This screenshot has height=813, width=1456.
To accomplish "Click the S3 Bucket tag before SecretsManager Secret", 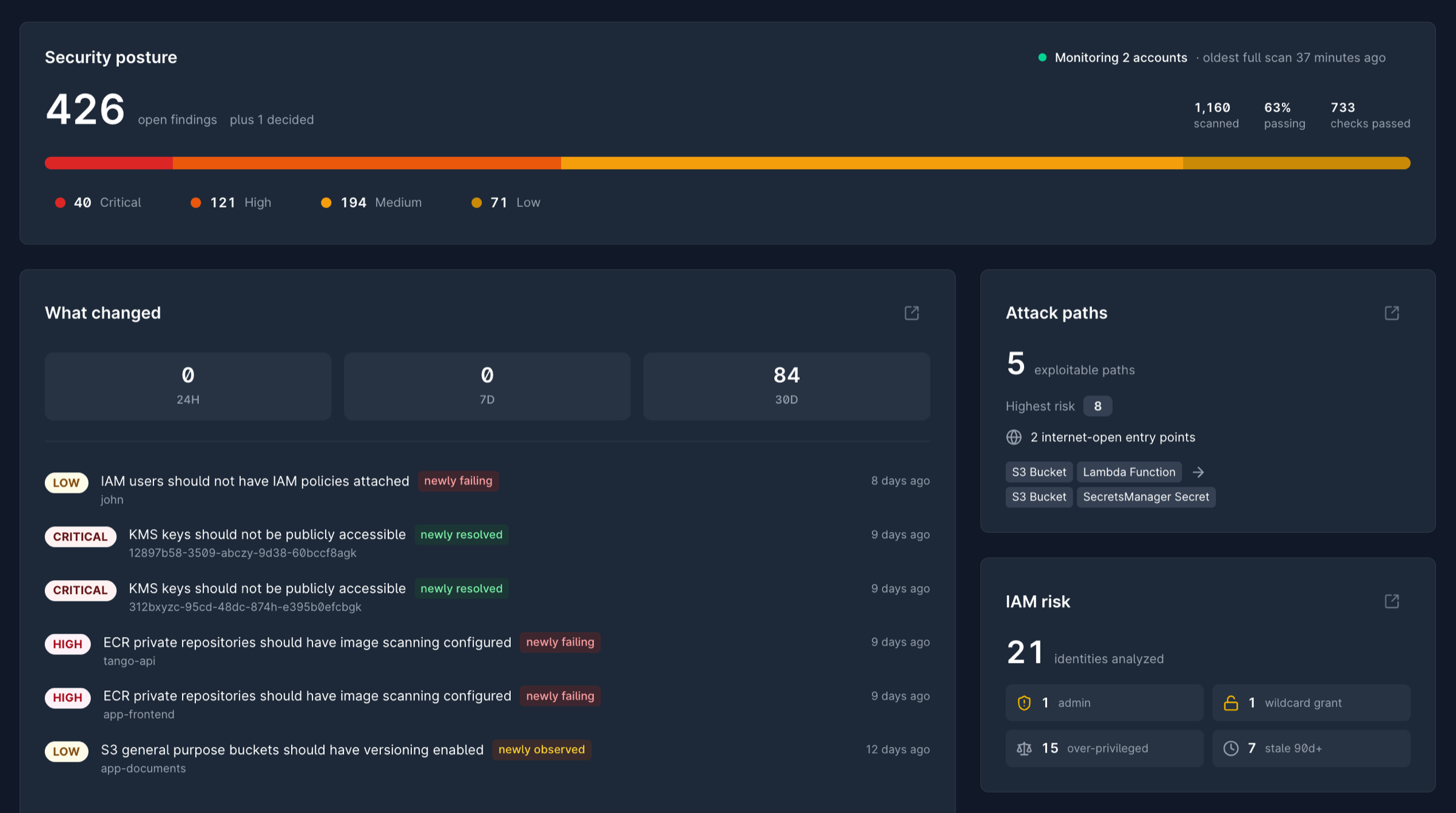I will [1039, 497].
